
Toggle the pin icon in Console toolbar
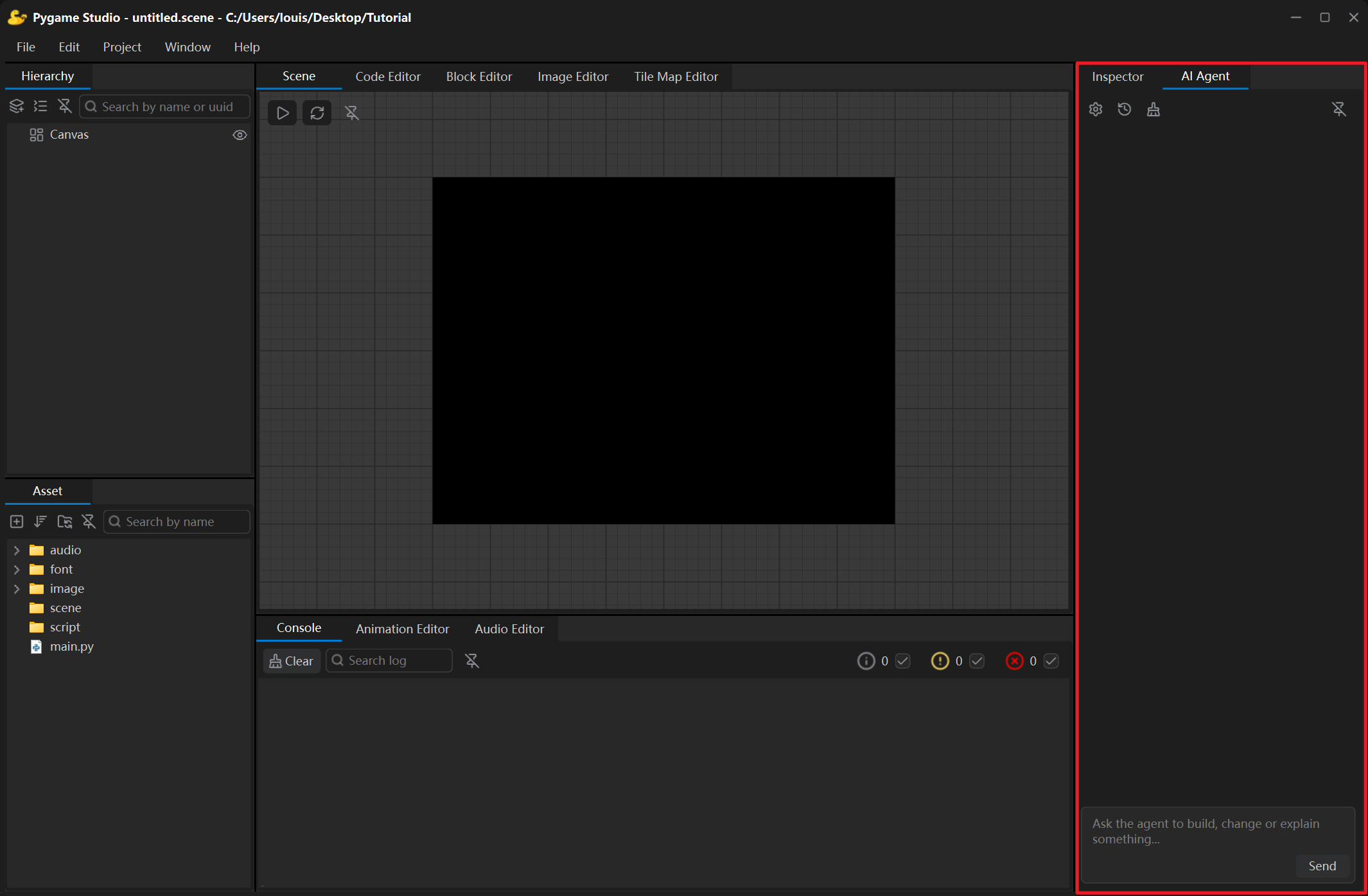472,661
